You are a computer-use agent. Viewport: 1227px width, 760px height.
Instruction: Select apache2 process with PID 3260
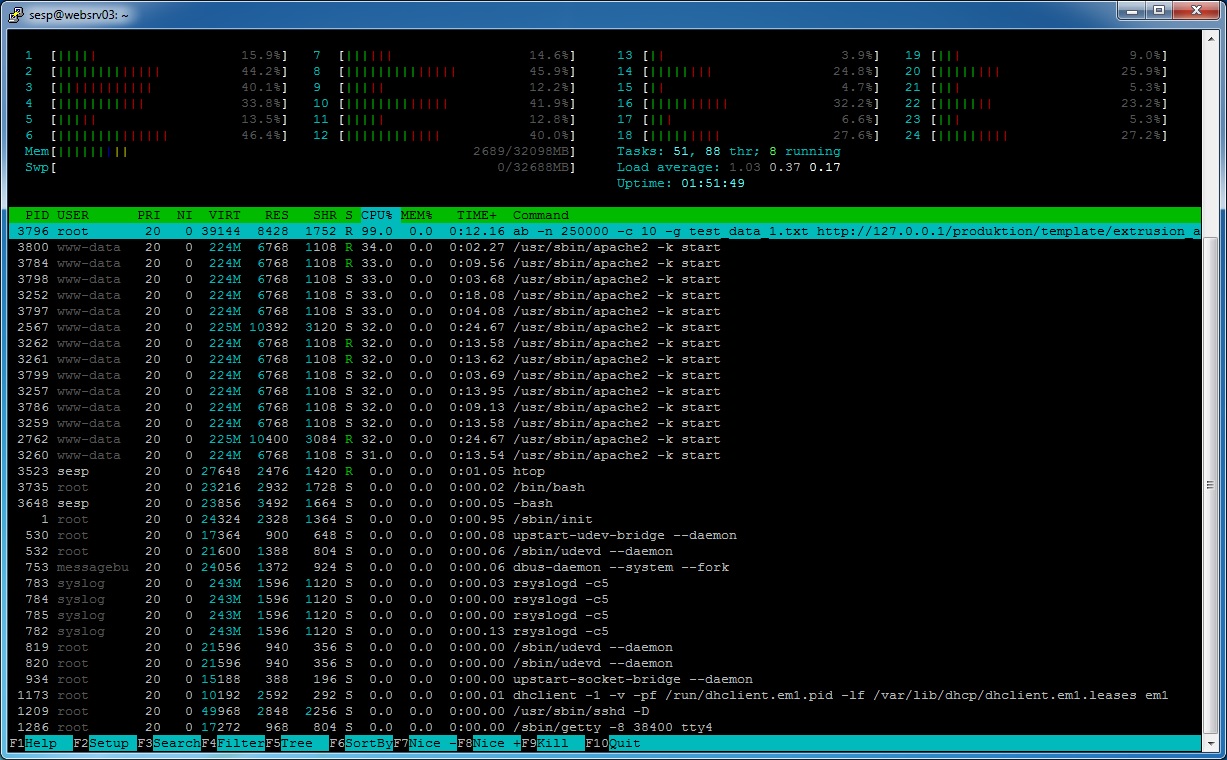point(604,455)
